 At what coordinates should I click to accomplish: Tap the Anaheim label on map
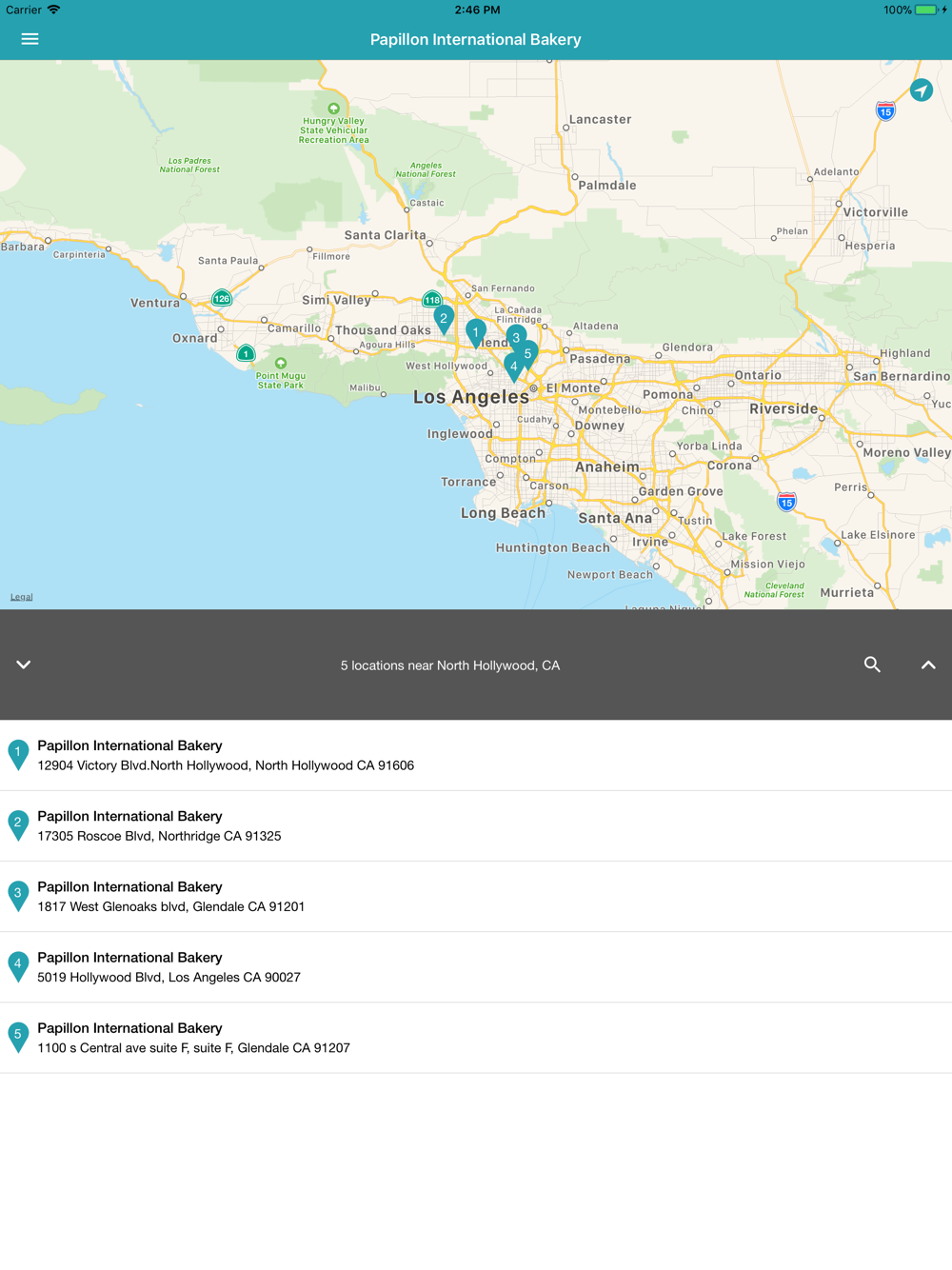[607, 467]
